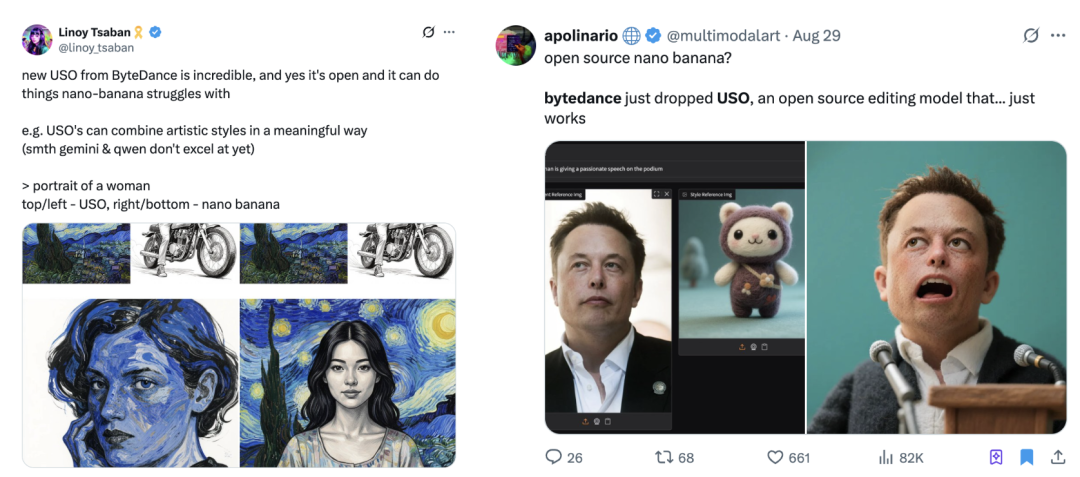Image resolution: width=1080 pixels, height=477 pixels.
Task: Open the more options menu on Linoy's tweet
Action: (449, 32)
